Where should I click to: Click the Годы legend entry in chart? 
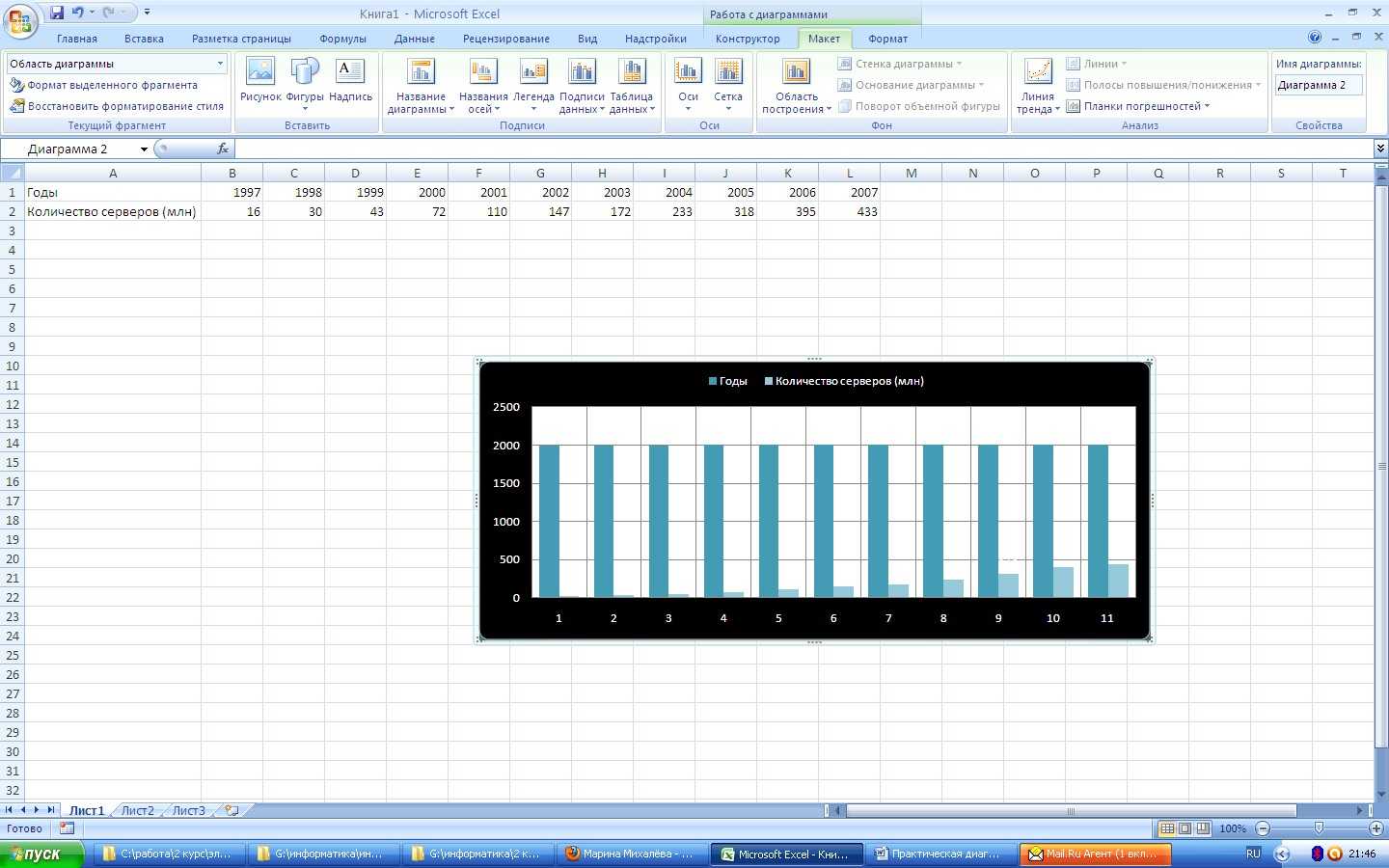(728, 381)
